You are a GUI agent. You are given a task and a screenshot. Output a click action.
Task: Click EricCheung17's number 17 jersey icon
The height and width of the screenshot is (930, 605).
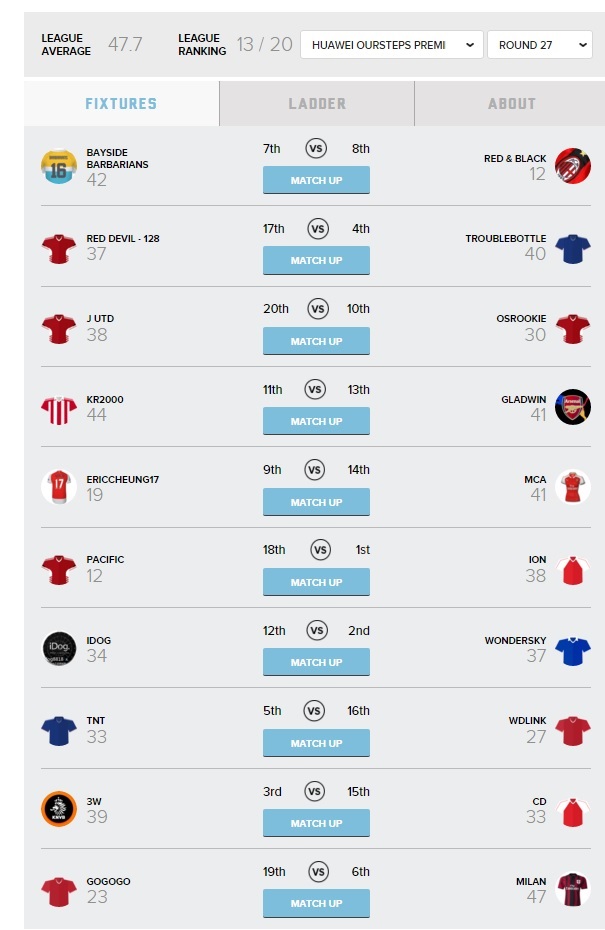coord(59,487)
